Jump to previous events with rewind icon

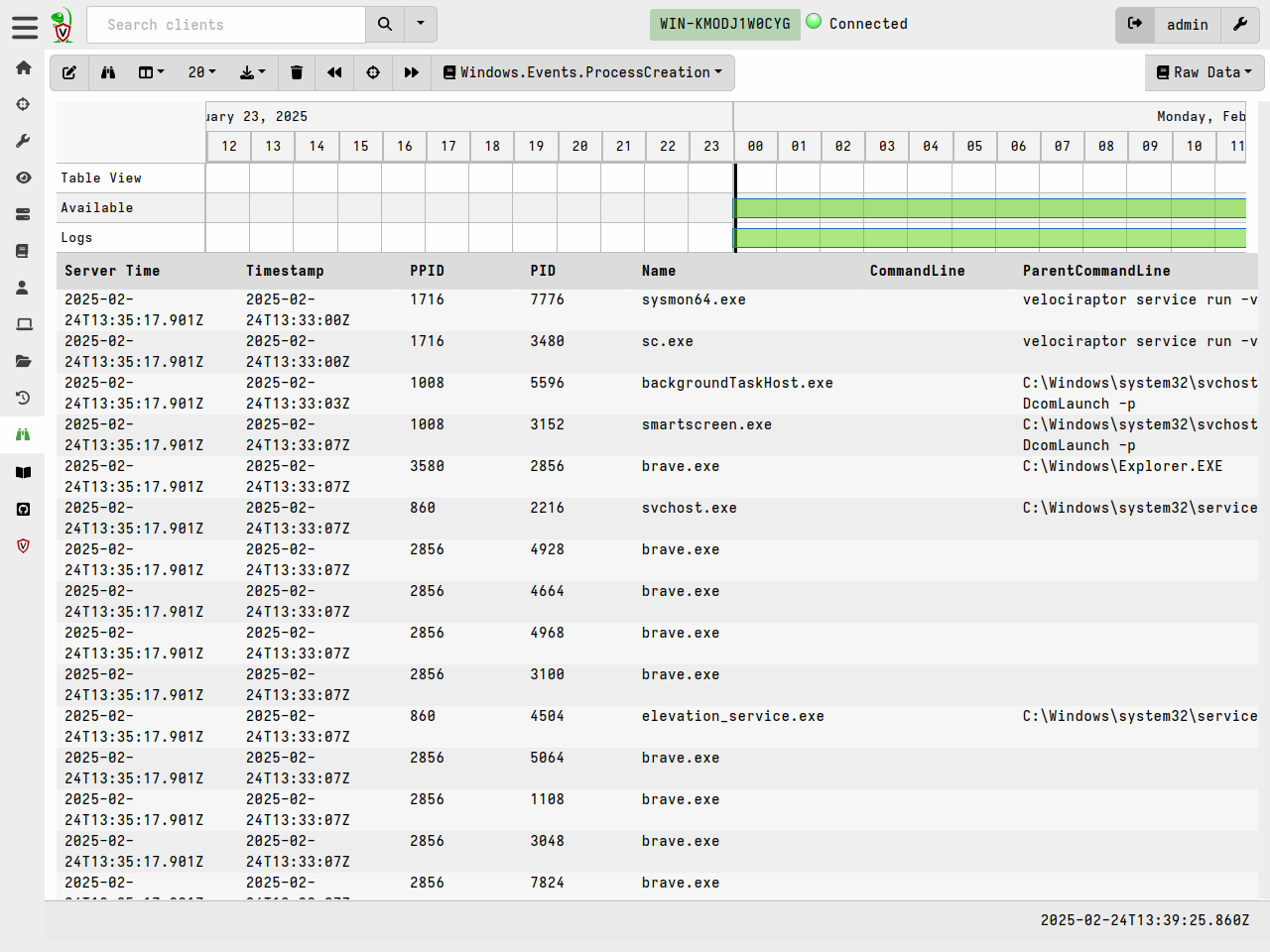click(x=334, y=72)
